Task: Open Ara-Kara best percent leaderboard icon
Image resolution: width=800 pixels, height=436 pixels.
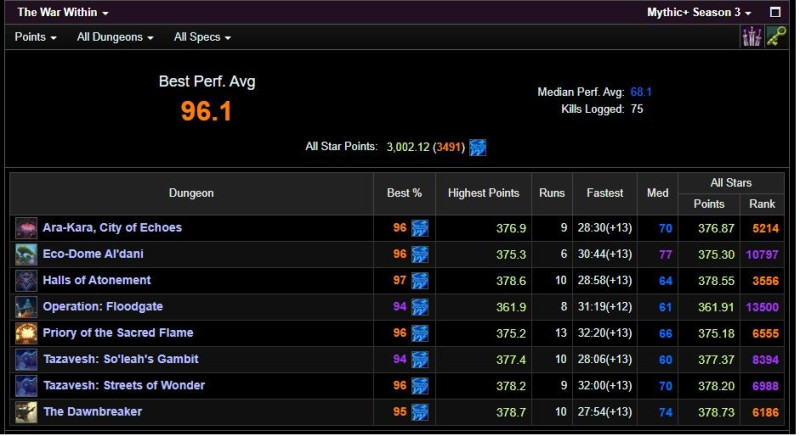Action: coord(420,228)
